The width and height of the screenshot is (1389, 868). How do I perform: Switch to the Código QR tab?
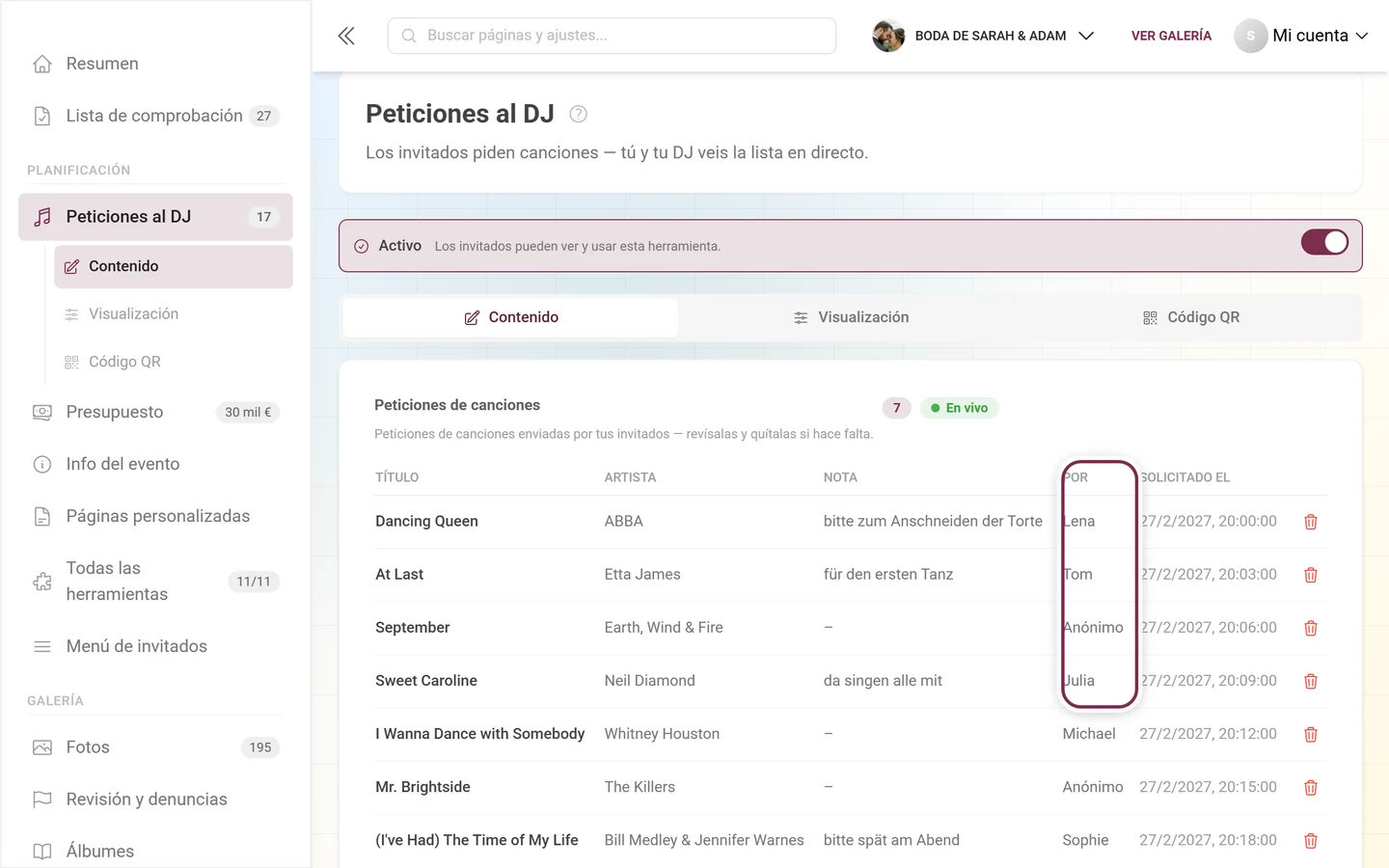tap(1191, 317)
